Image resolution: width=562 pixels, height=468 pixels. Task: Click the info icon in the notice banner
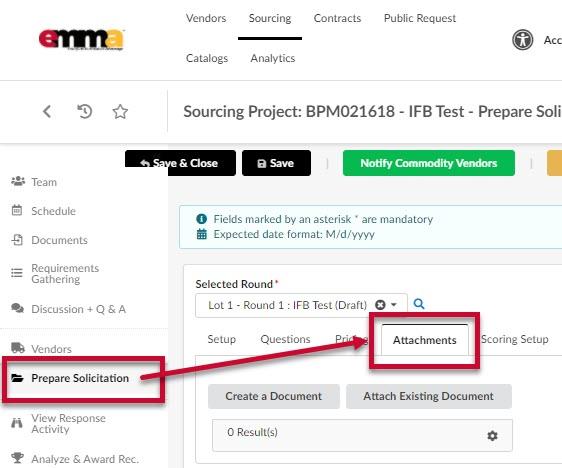click(201, 219)
